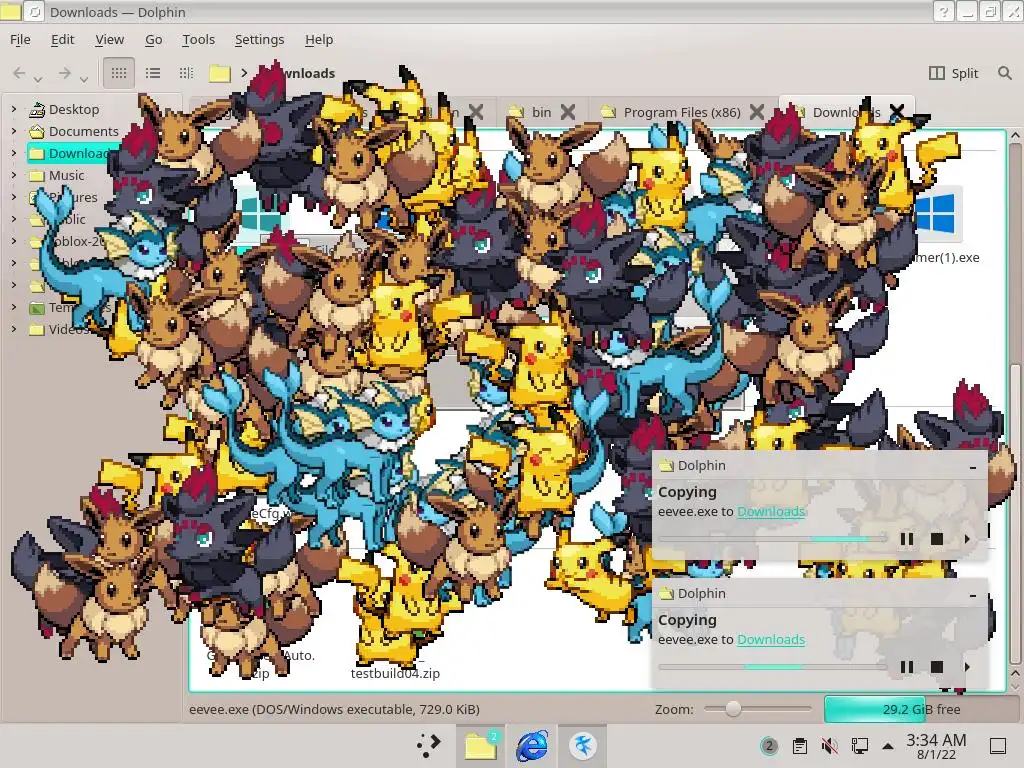1024x768 pixels.
Task: Open the Edit menu
Action: [x=63, y=39]
